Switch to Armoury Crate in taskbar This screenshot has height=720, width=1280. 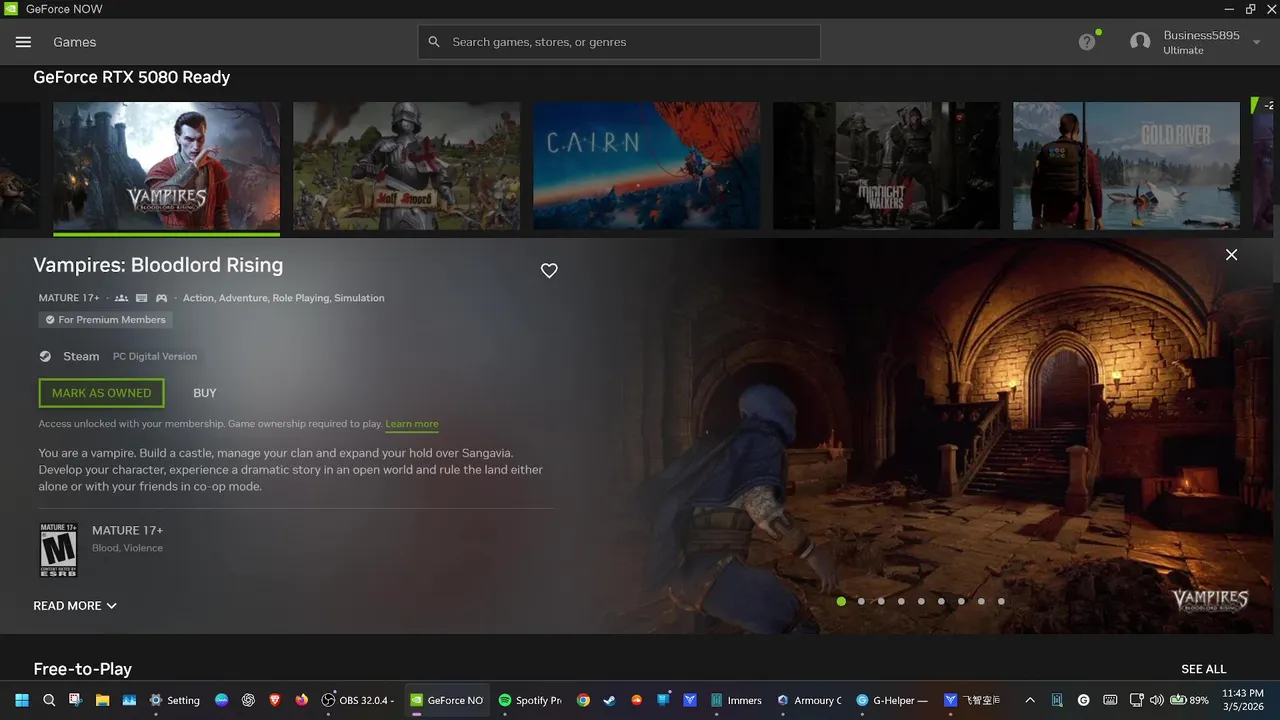click(x=810, y=700)
